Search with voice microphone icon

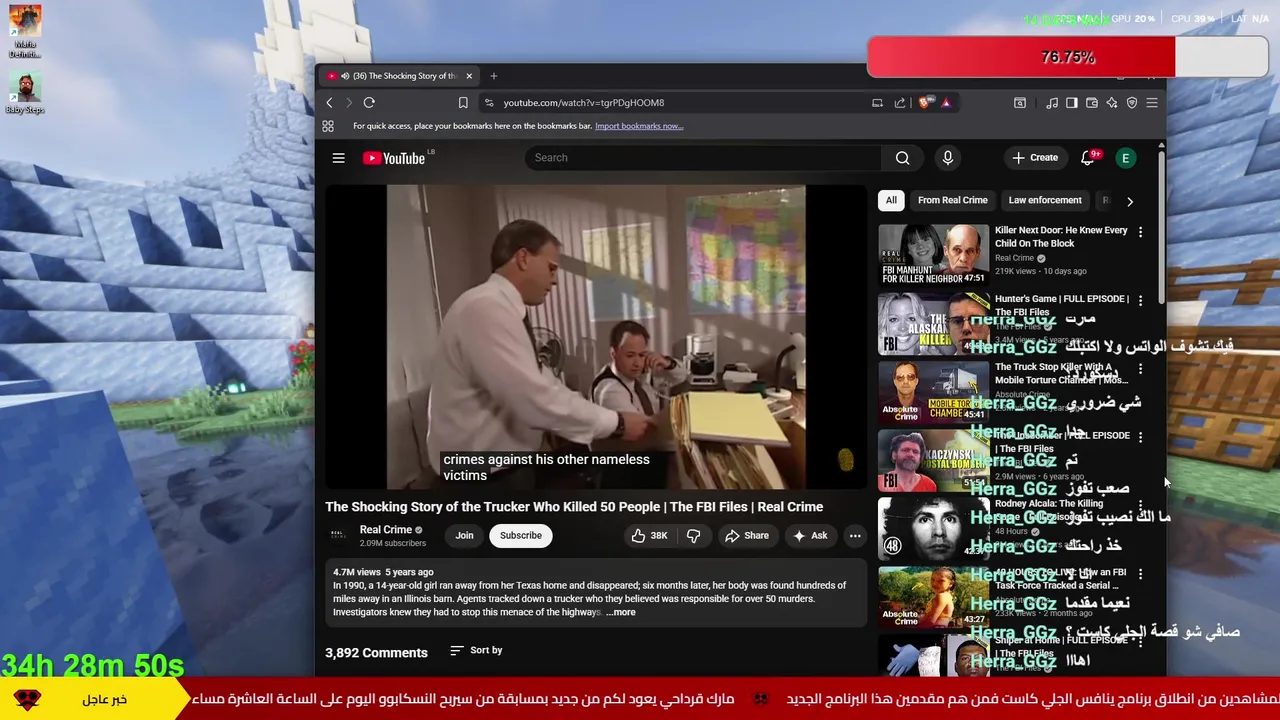click(x=948, y=158)
